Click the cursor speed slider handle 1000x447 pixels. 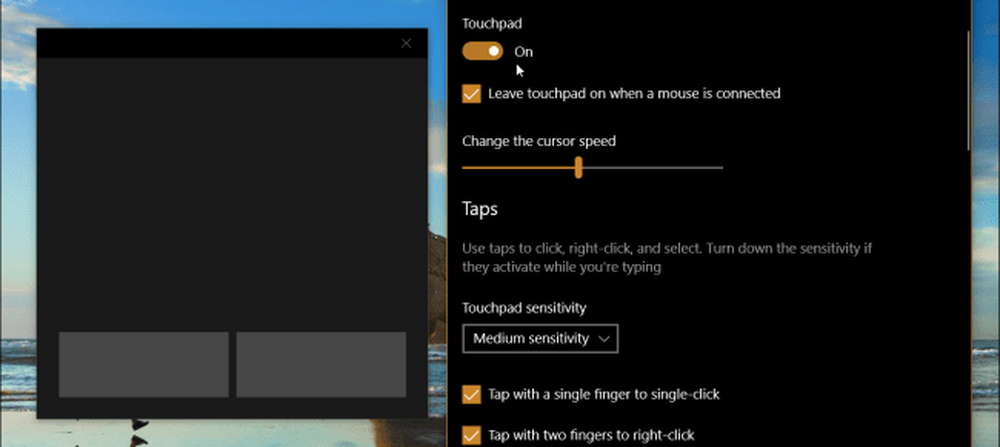click(578, 168)
